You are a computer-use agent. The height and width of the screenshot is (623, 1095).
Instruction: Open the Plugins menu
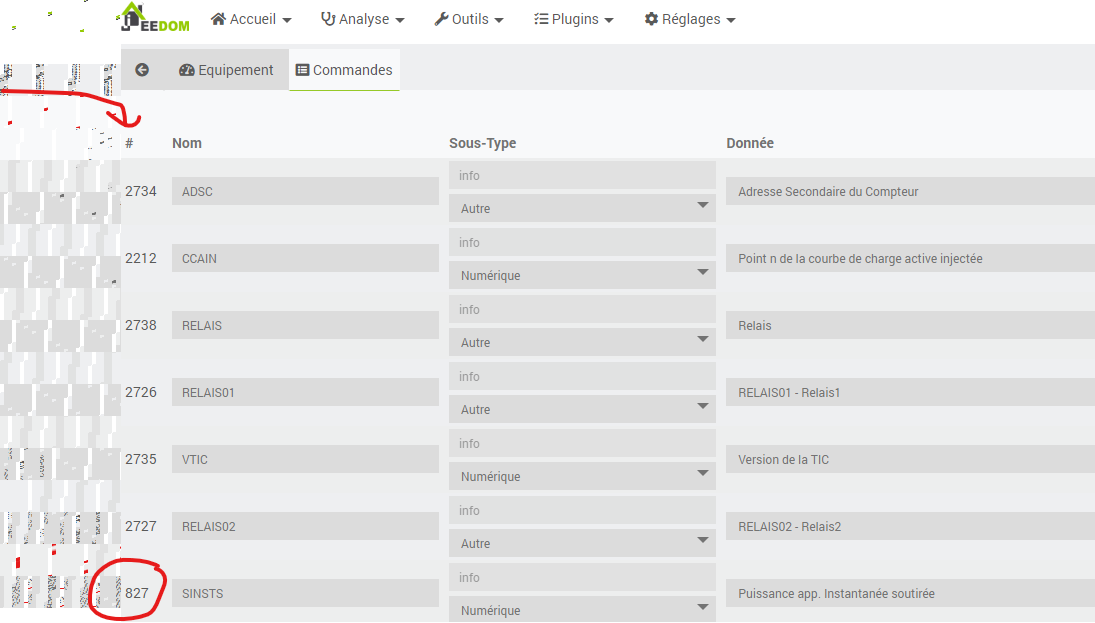(573, 19)
